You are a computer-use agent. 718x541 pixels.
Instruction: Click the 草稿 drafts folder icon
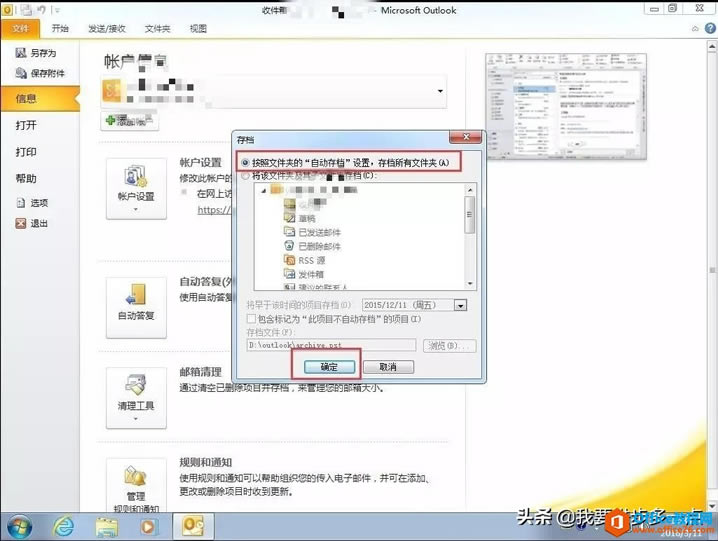[289, 218]
